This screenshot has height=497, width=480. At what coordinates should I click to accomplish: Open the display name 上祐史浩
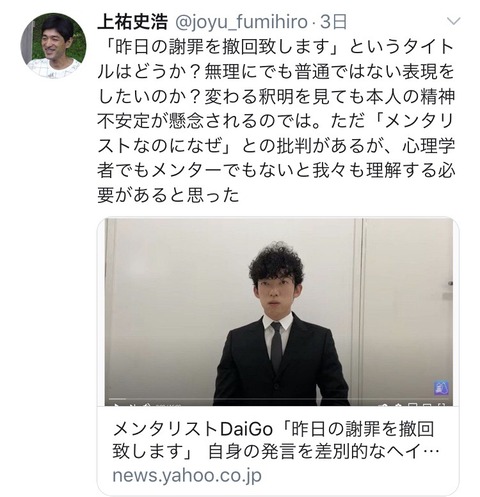click(x=132, y=22)
